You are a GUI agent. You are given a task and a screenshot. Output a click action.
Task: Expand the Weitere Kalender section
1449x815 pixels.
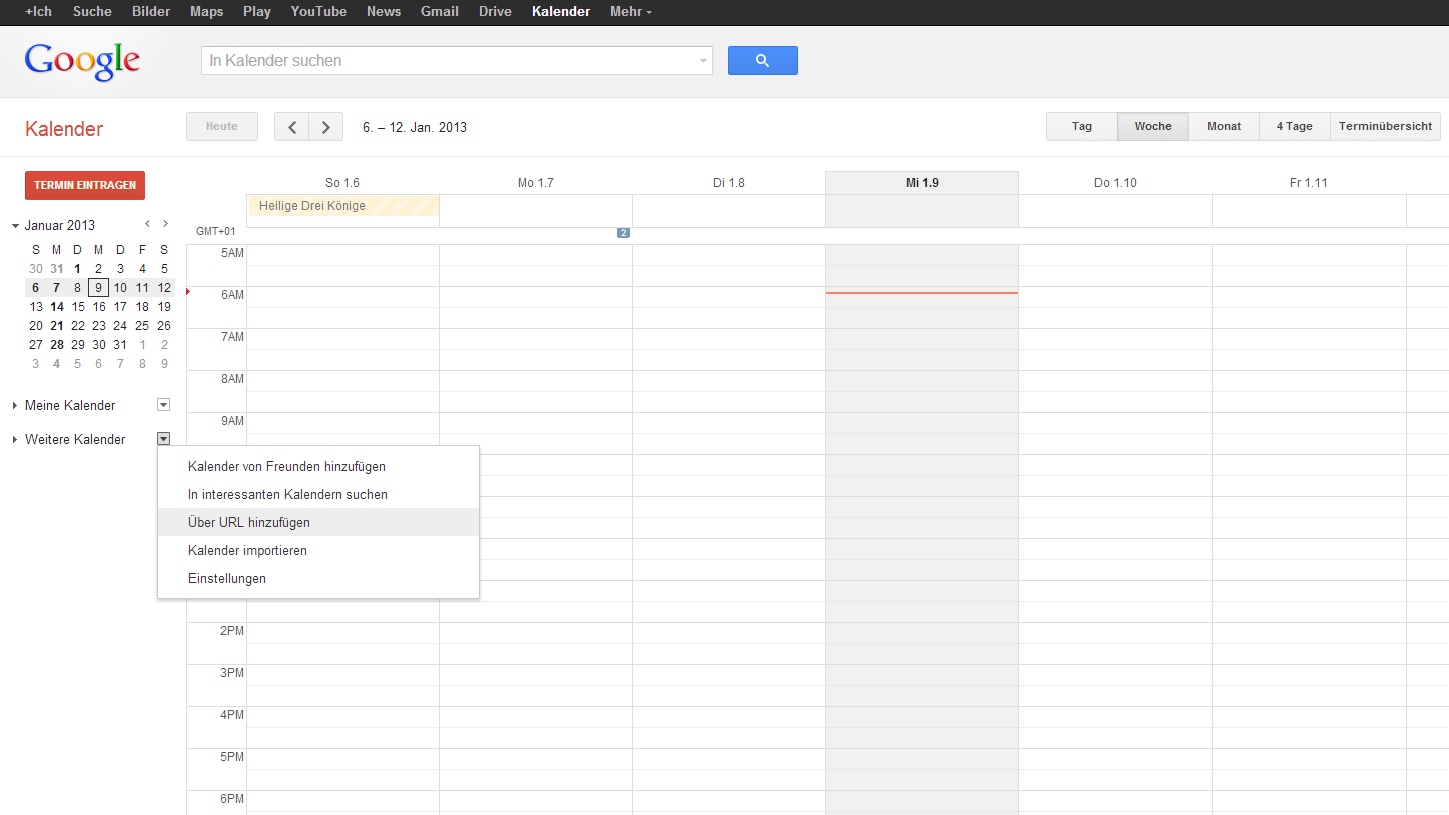15,440
